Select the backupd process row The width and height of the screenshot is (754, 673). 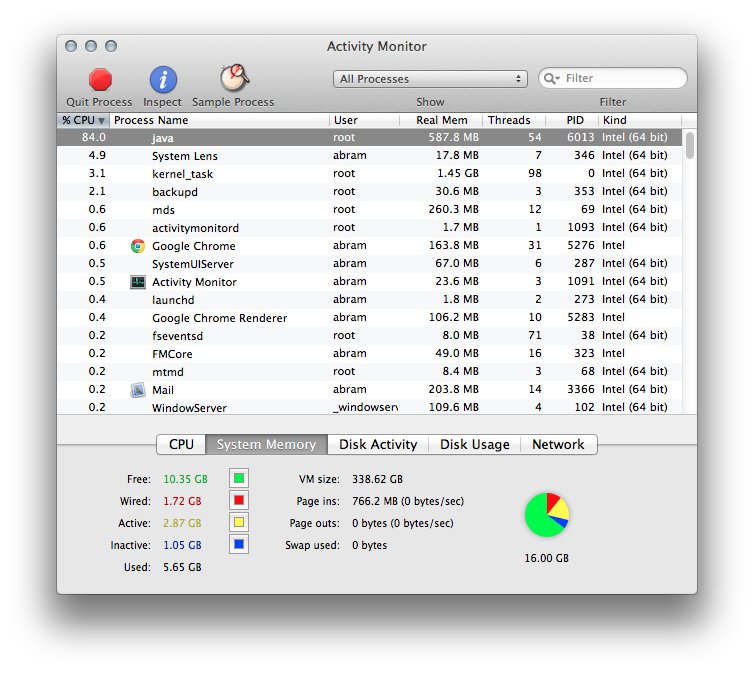click(x=369, y=192)
